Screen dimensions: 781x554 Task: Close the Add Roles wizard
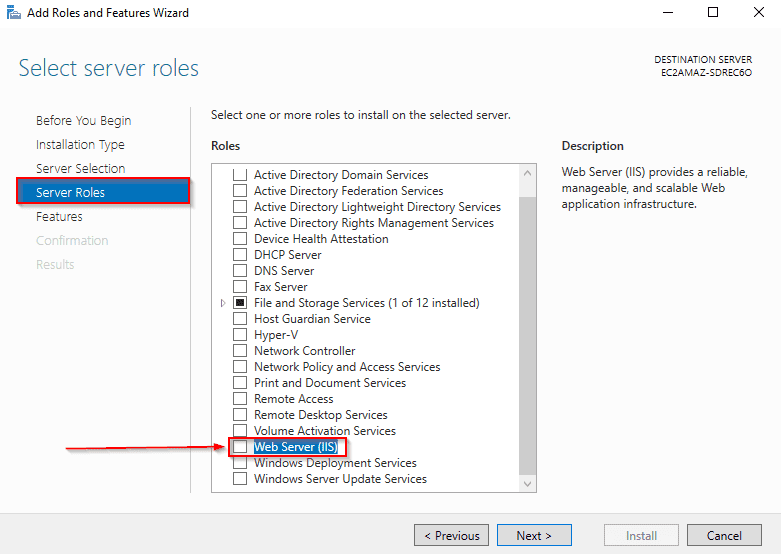click(x=759, y=12)
